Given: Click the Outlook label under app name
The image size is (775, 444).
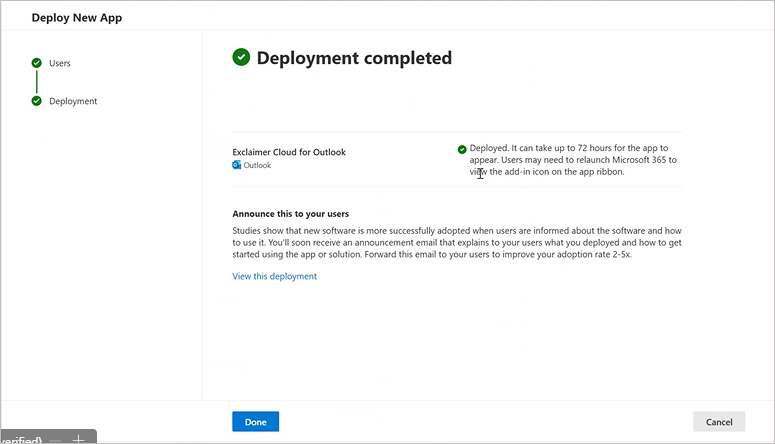Looking at the screenshot, I should [x=258, y=166].
